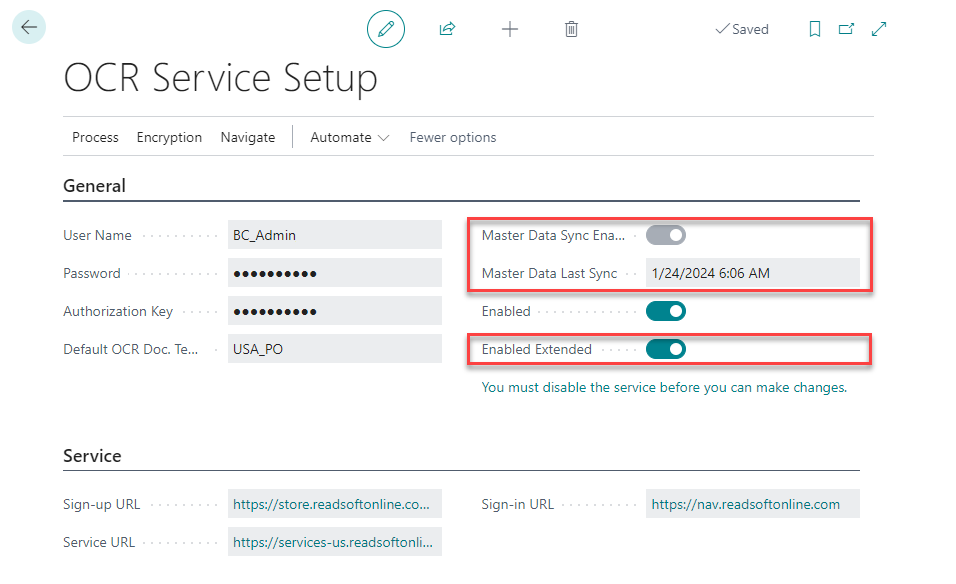Image resolution: width=956 pixels, height=584 pixels.
Task: Click the plus icon to create new
Action: click(x=510, y=29)
